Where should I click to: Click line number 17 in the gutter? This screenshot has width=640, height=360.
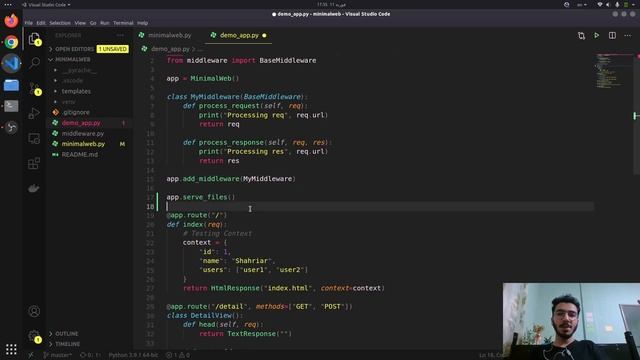(x=150, y=197)
